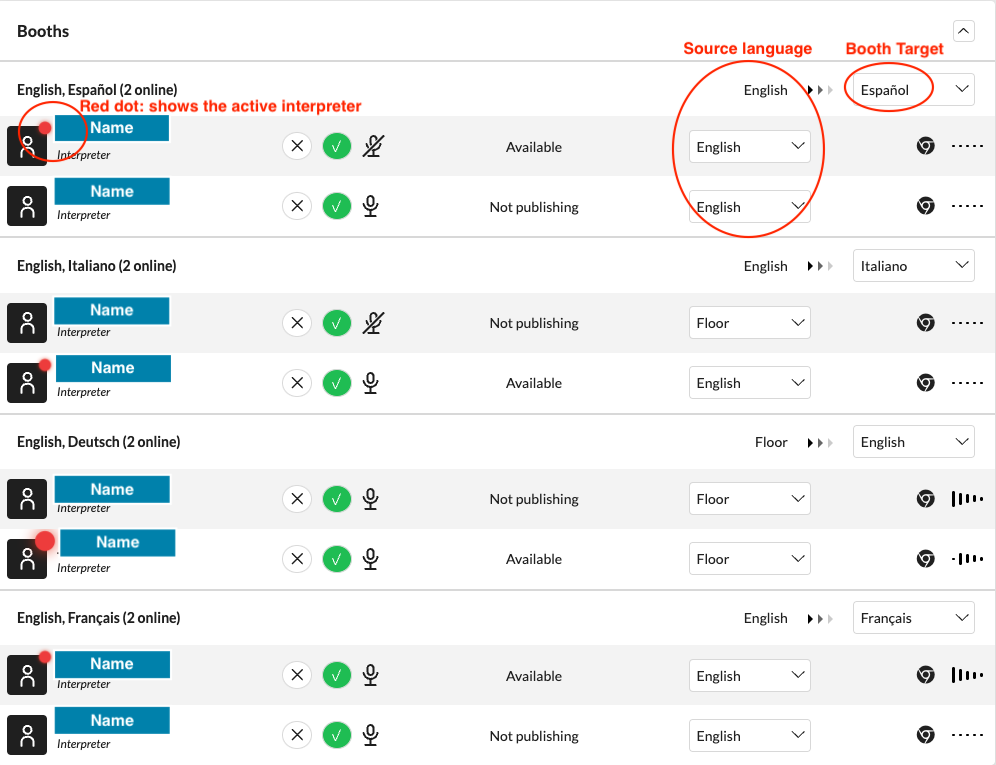996x765 pixels.
Task: Click the "English, Italiano (2 online)" booth heading
Action: pos(97,266)
